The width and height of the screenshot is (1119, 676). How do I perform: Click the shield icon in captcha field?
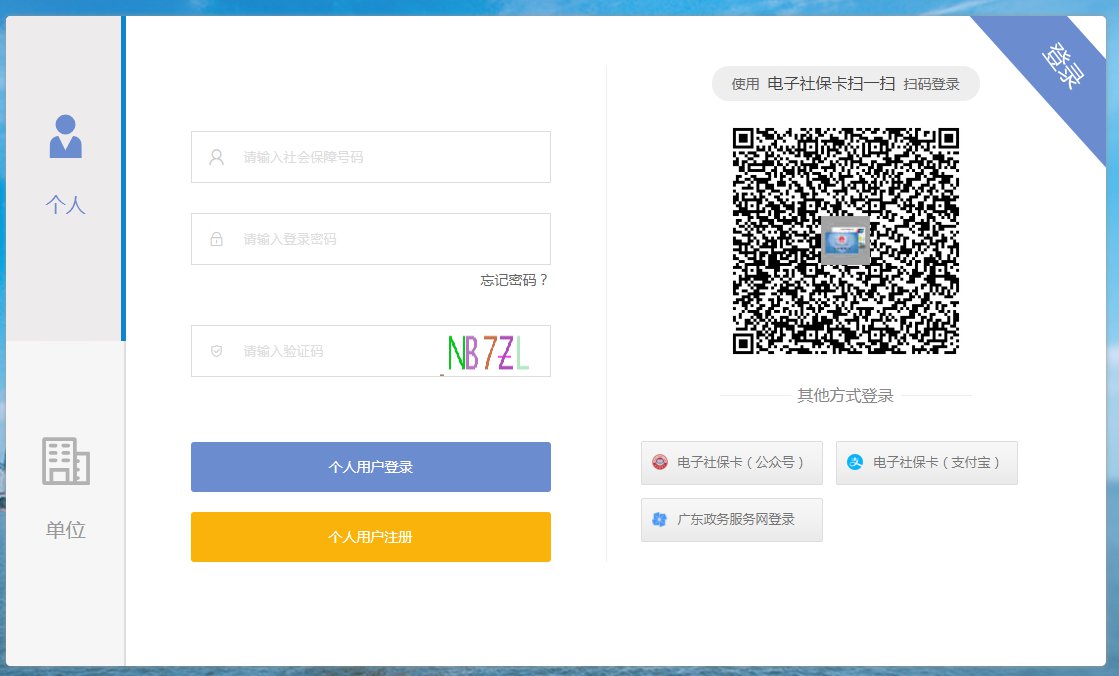[216, 351]
